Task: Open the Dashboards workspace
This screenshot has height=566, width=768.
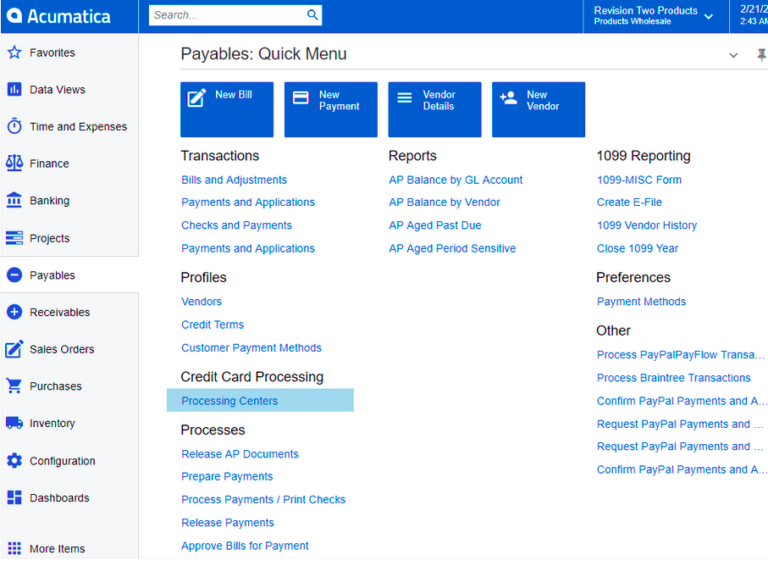Action: pyautogui.click(x=59, y=498)
